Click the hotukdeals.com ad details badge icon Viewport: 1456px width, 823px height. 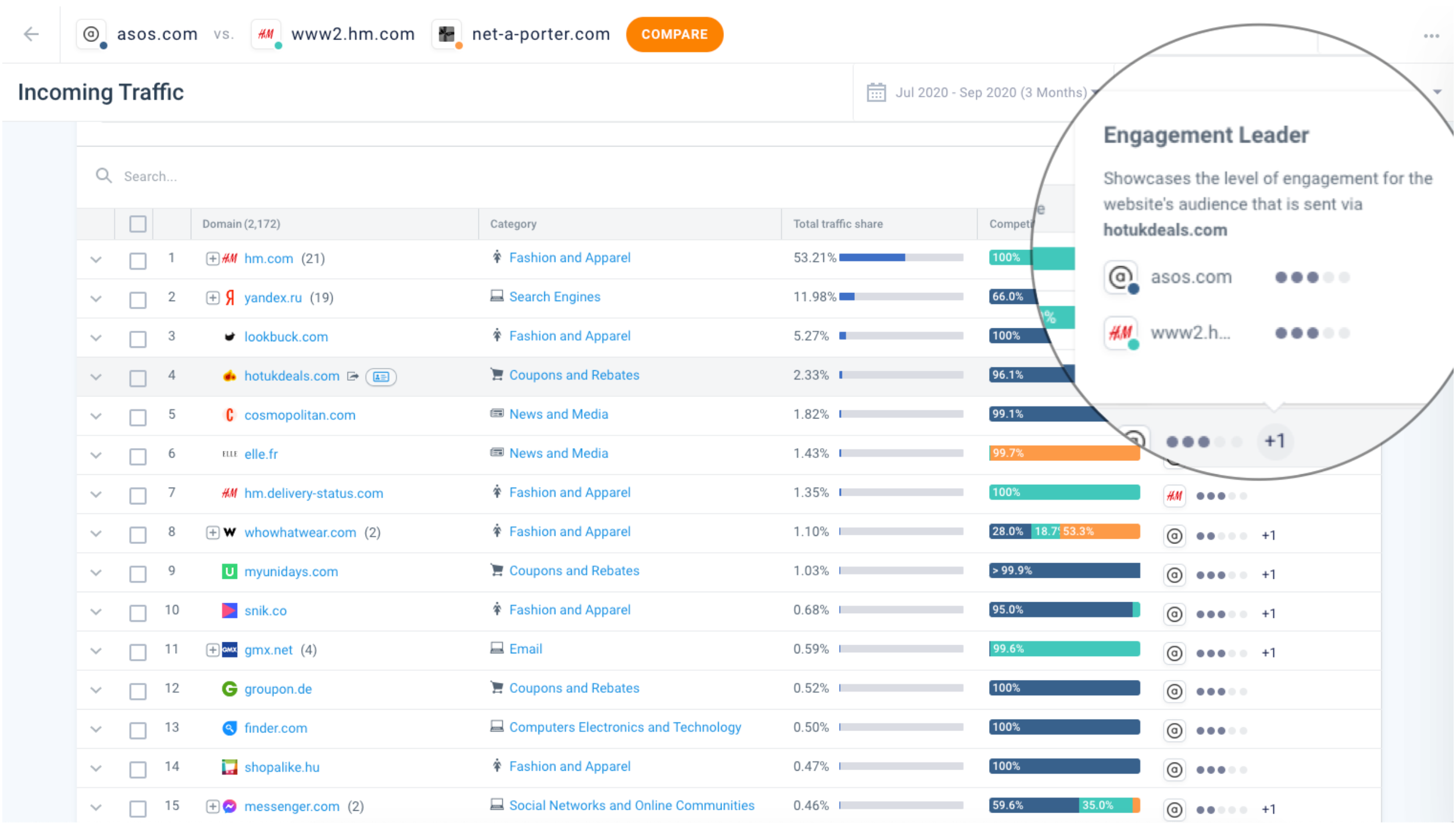381,377
